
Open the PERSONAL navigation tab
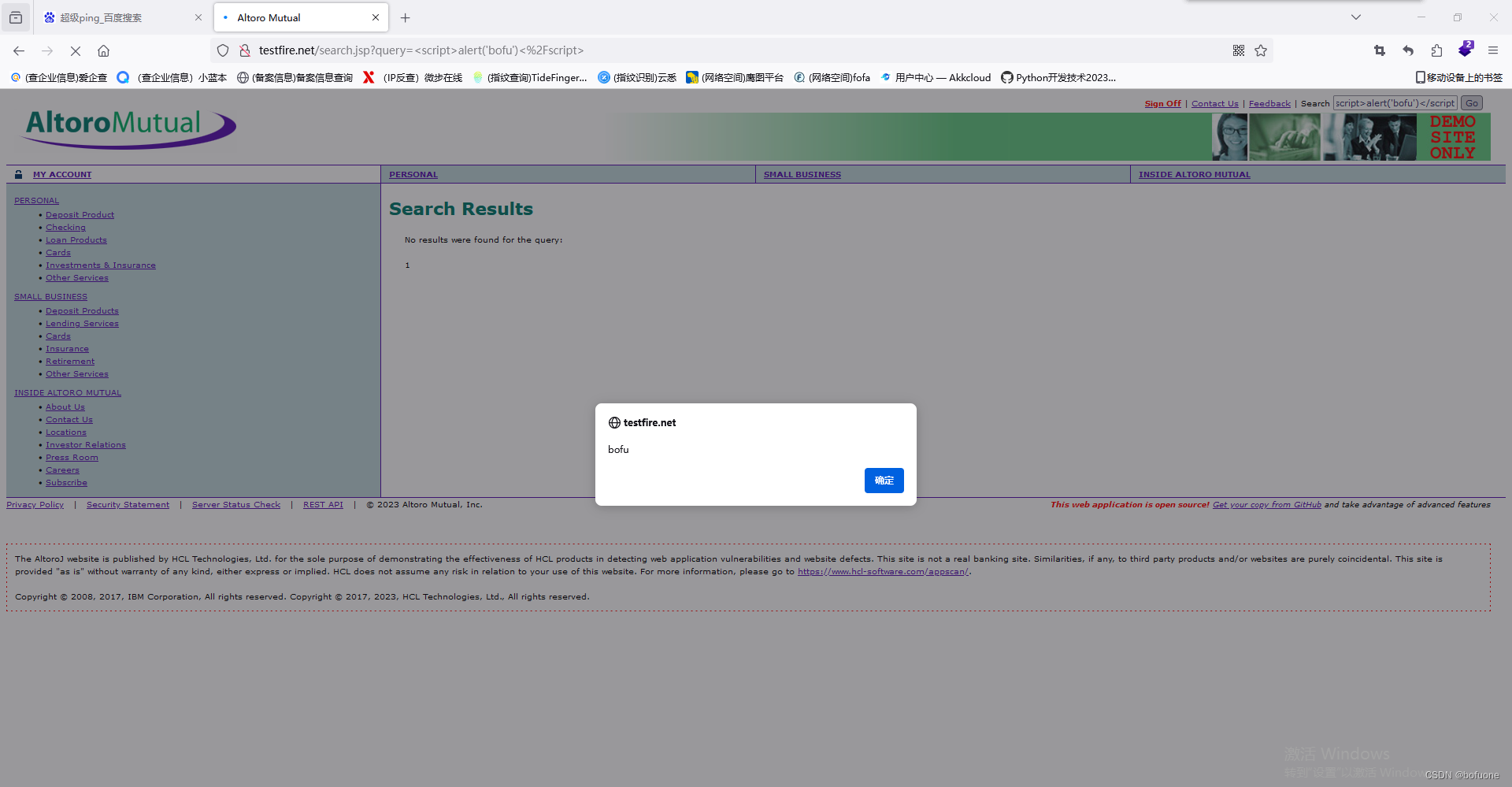(413, 175)
